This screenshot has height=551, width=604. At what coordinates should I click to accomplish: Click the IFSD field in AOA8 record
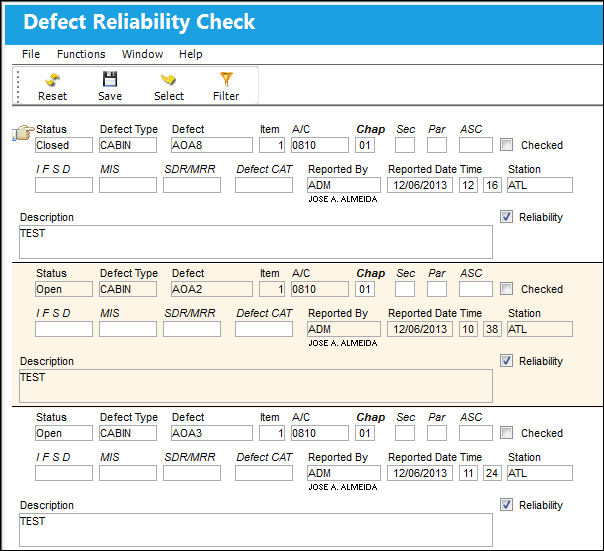(64, 185)
